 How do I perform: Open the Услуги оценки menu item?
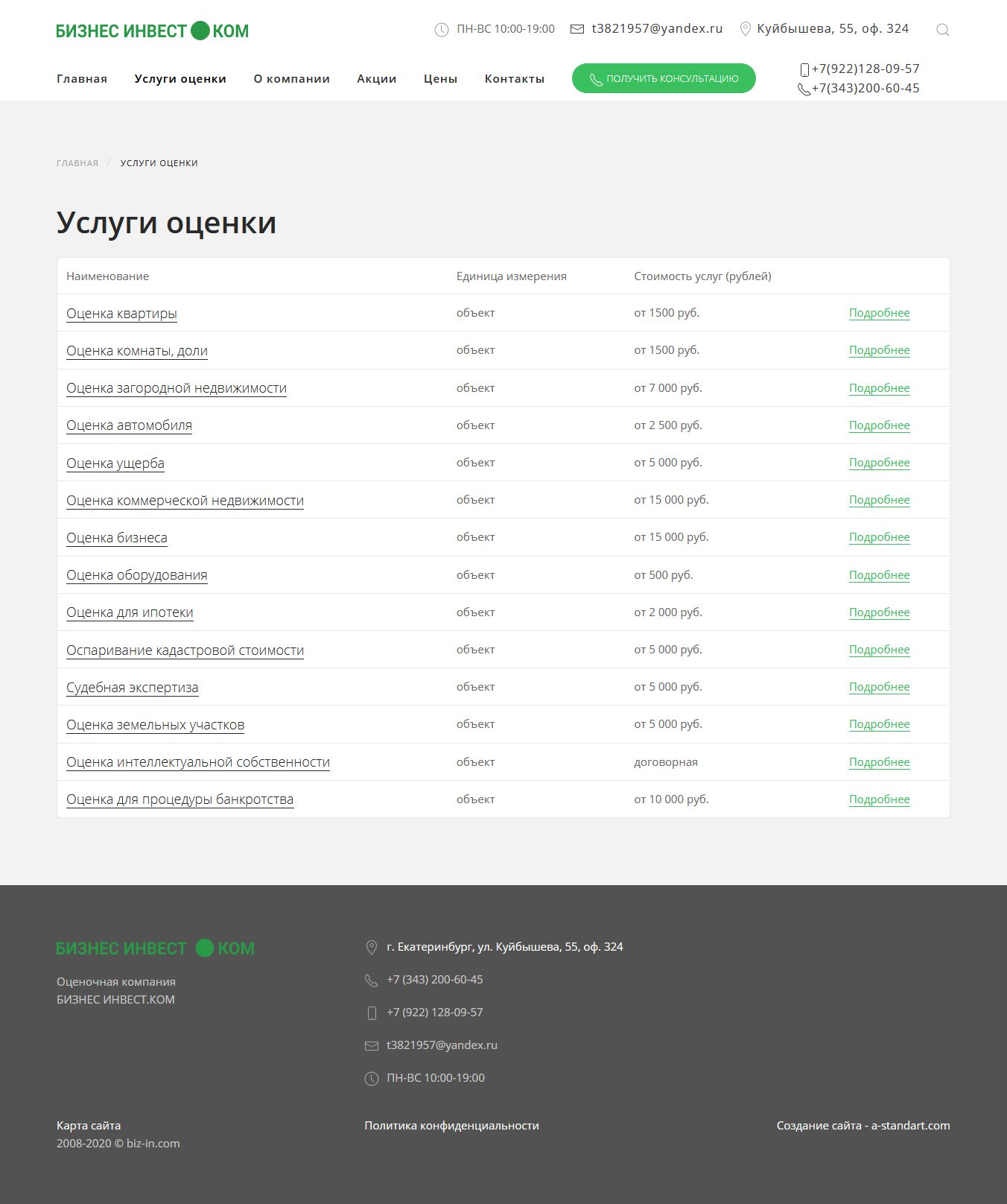pos(180,79)
